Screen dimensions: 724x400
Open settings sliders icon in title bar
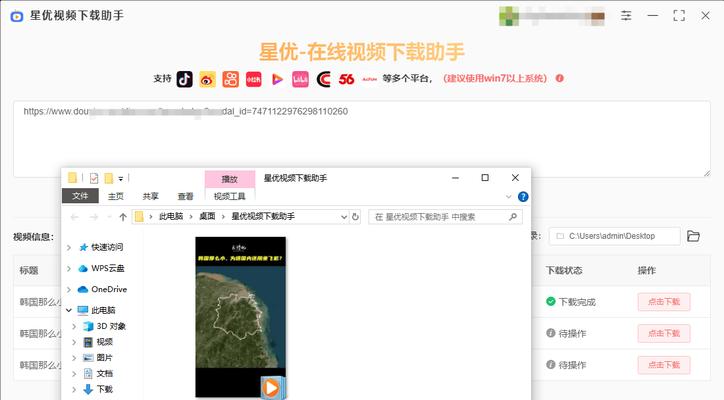[x=626, y=16]
